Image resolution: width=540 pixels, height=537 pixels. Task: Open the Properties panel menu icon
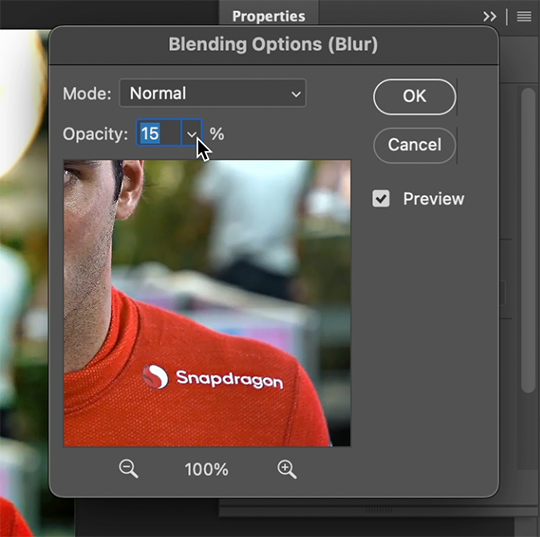[x=524, y=16]
